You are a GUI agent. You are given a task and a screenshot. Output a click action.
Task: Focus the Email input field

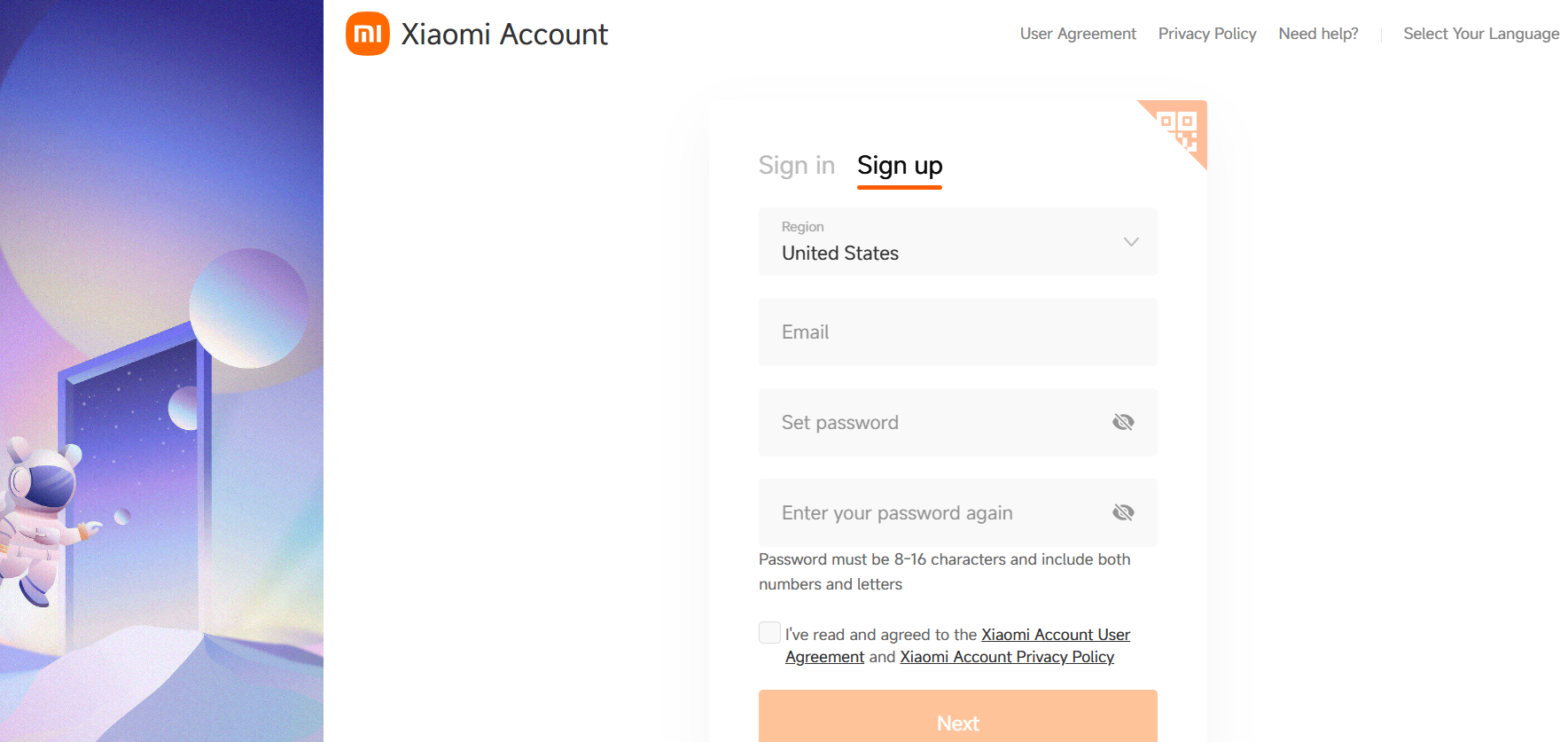[x=957, y=332]
